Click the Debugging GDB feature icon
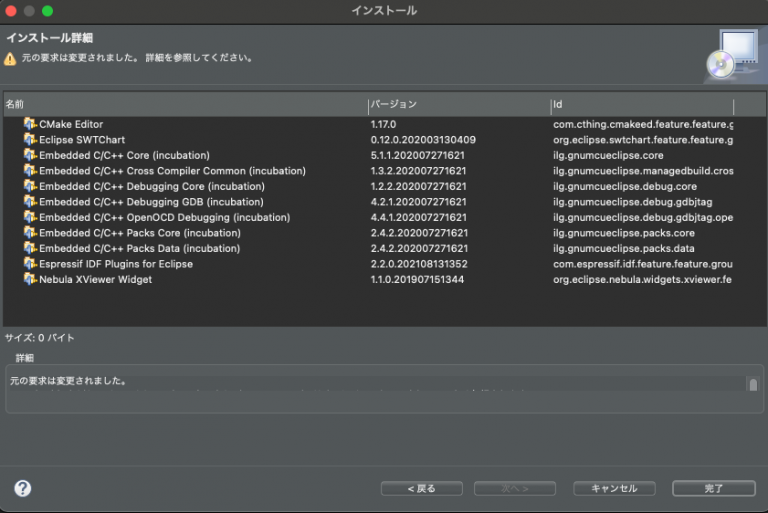The height and width of the screenshot is (513, 768). point(30,201)
